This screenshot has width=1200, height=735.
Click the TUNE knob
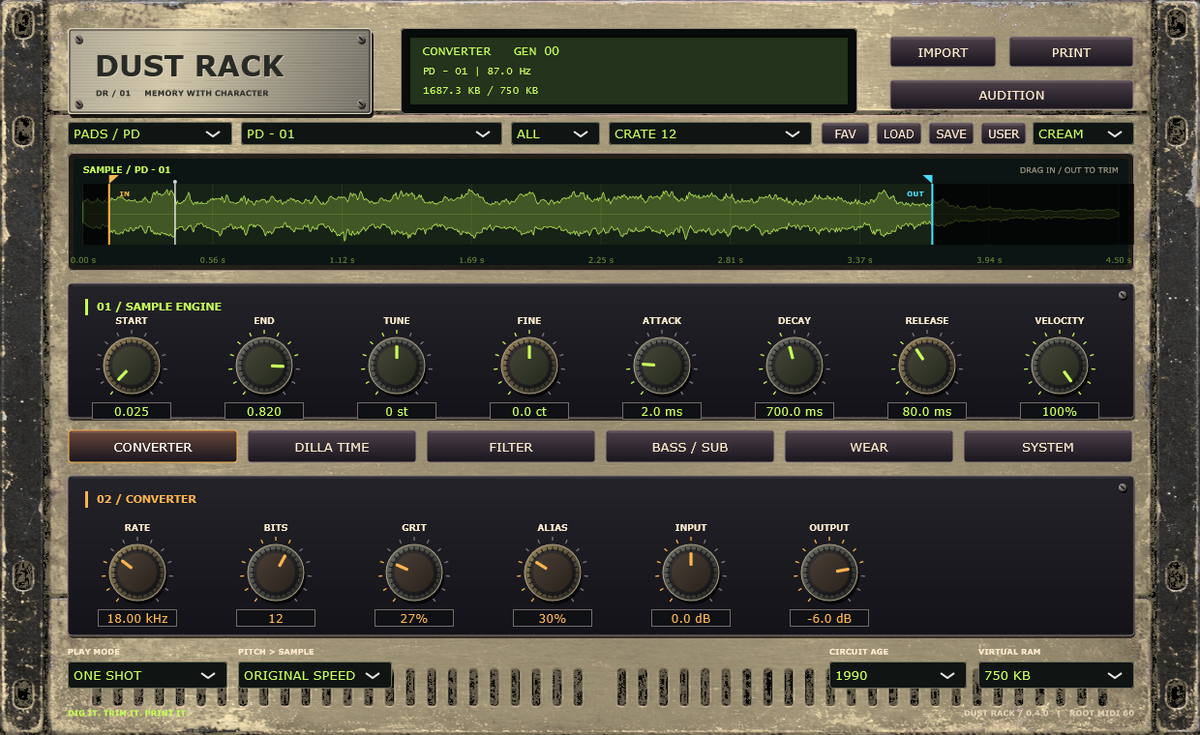396,365
